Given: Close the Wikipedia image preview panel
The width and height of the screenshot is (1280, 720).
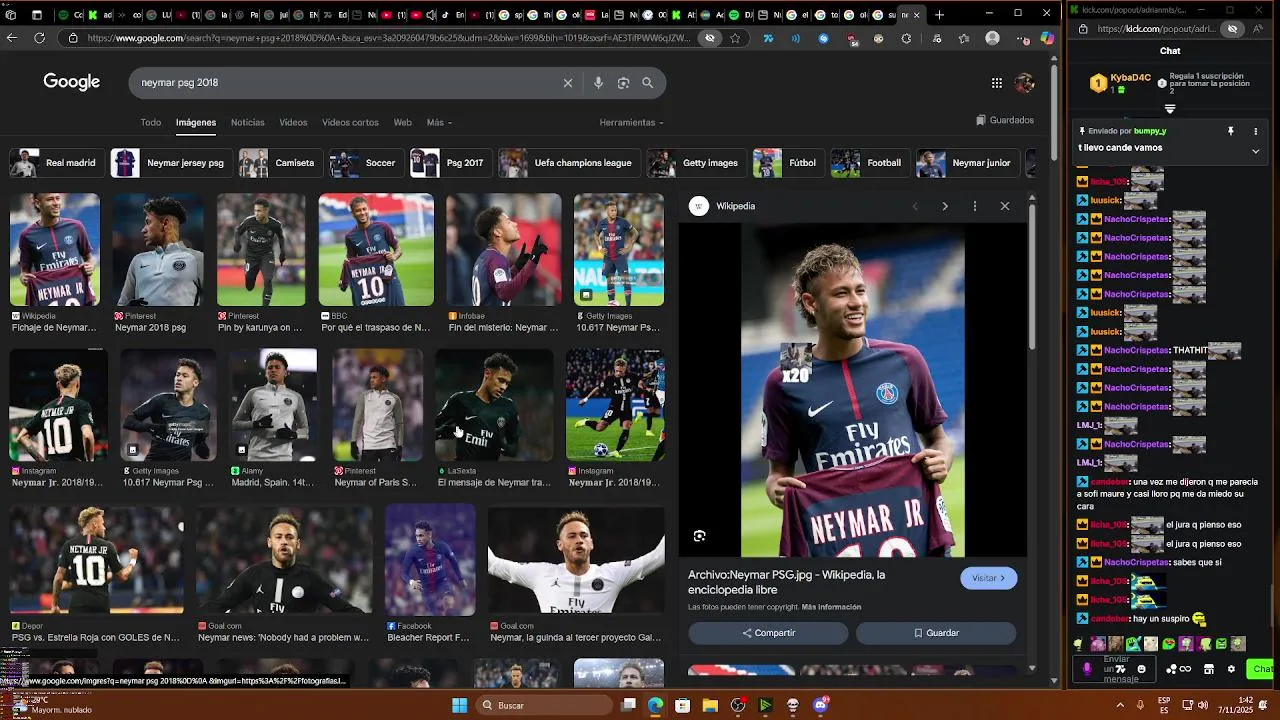Looking at the screenshot, I should coord(1005,206).
